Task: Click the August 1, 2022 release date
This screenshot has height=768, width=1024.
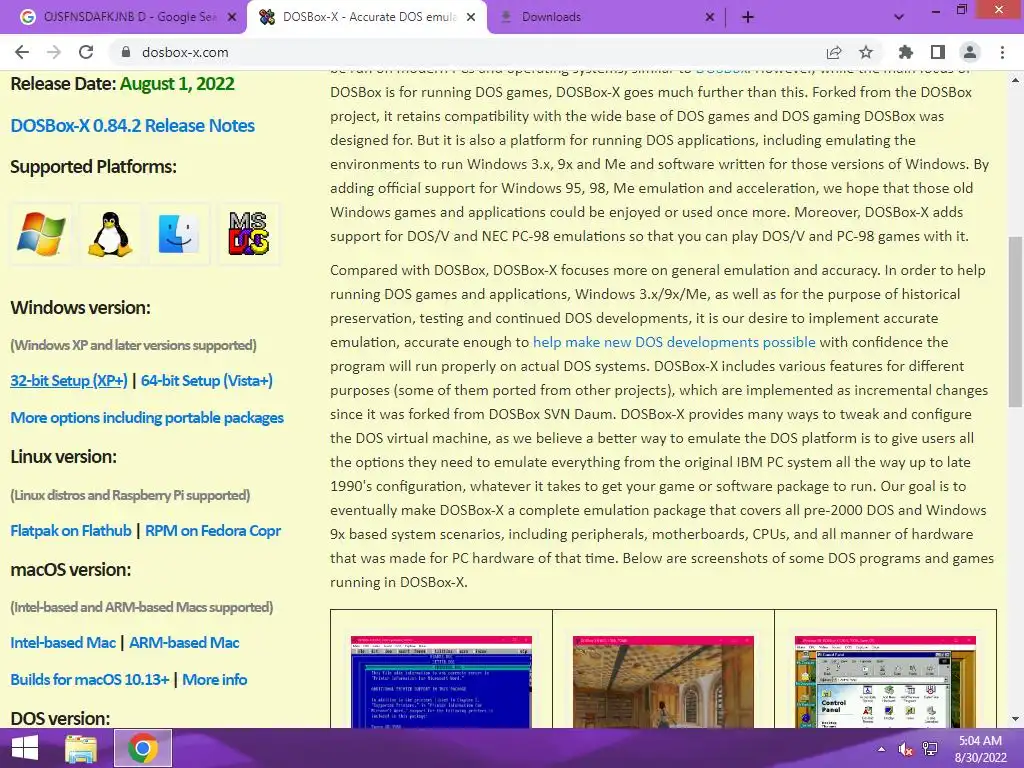Action: coord(177,84)
